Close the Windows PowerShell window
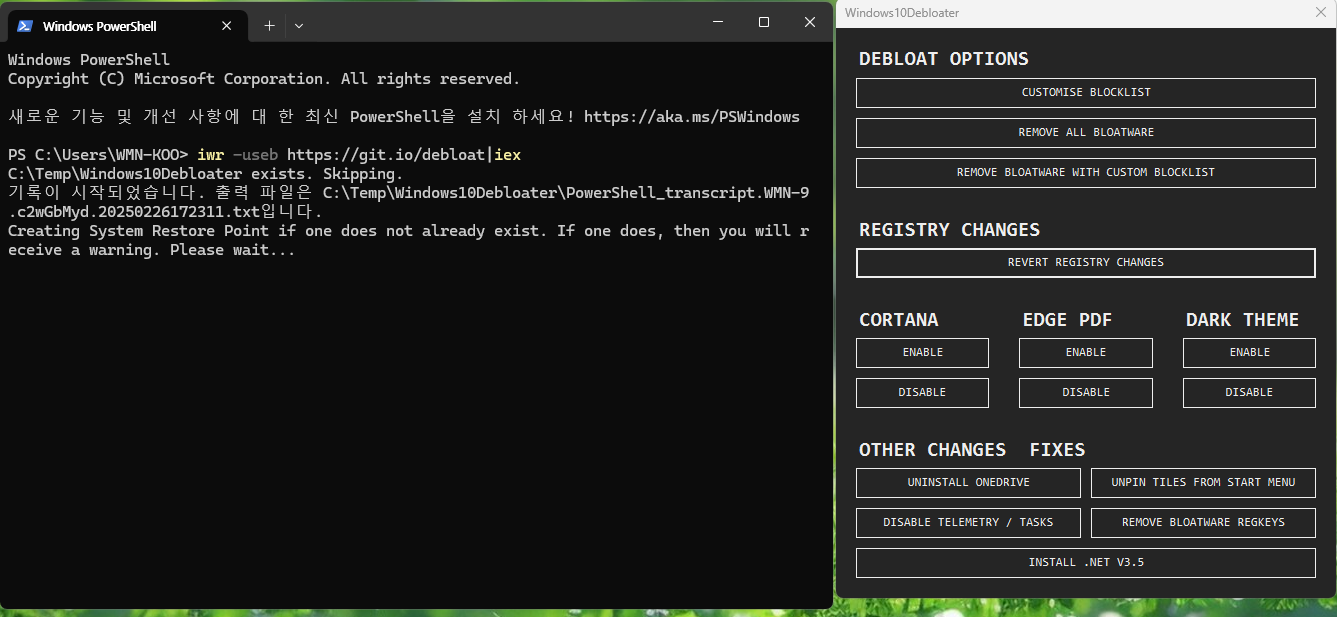This screenshot has width=1337, height=617. click(810, 22)
